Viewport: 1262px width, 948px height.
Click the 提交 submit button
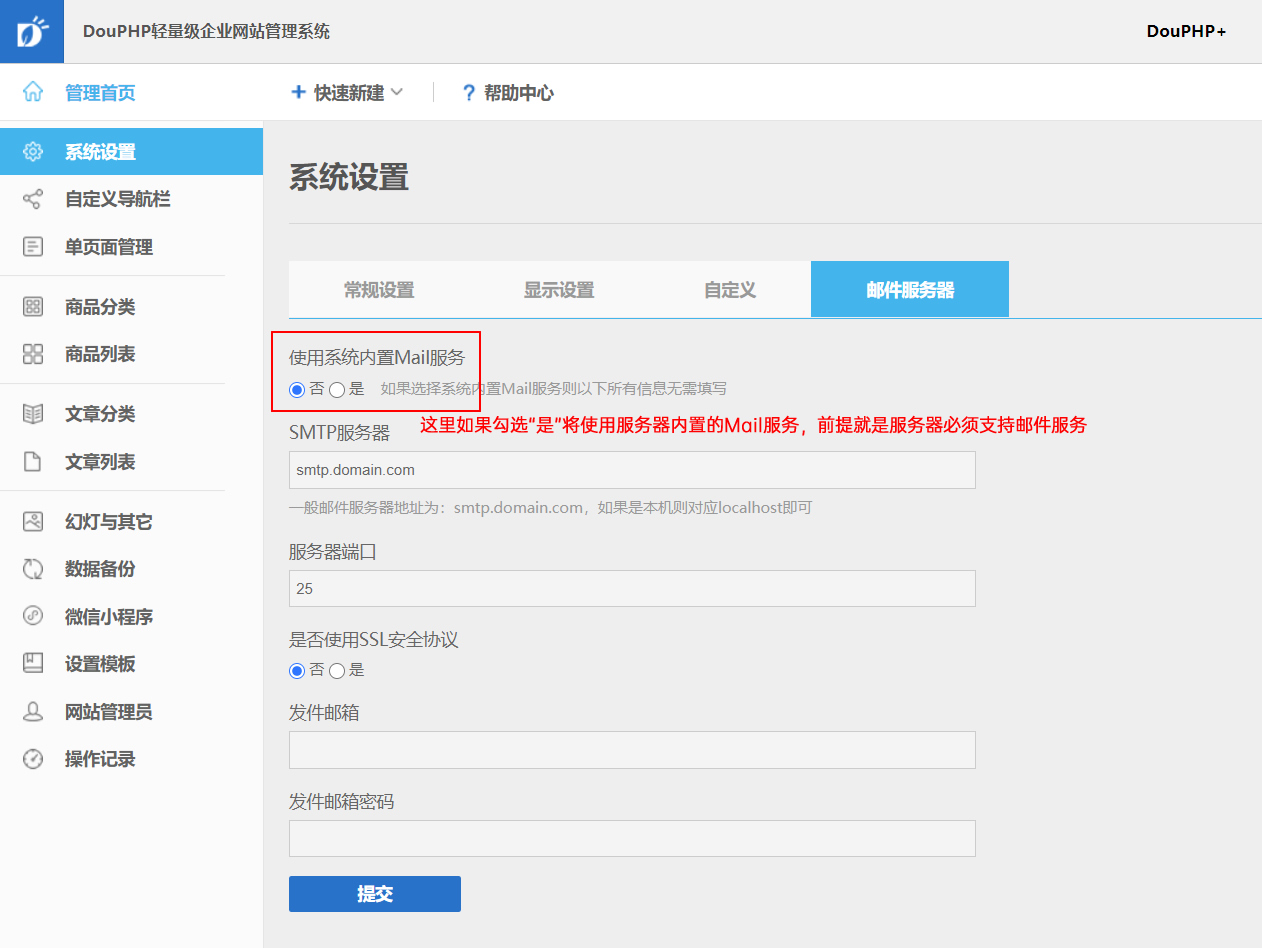pyautogui.click(x=375, y=894)
